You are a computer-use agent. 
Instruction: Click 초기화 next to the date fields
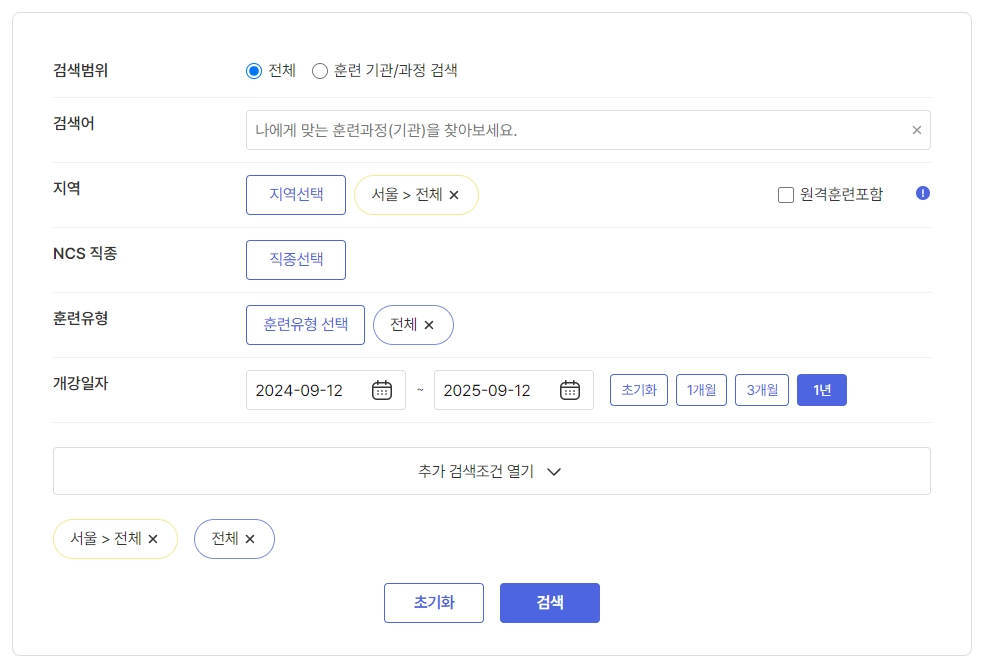(638, 390)
